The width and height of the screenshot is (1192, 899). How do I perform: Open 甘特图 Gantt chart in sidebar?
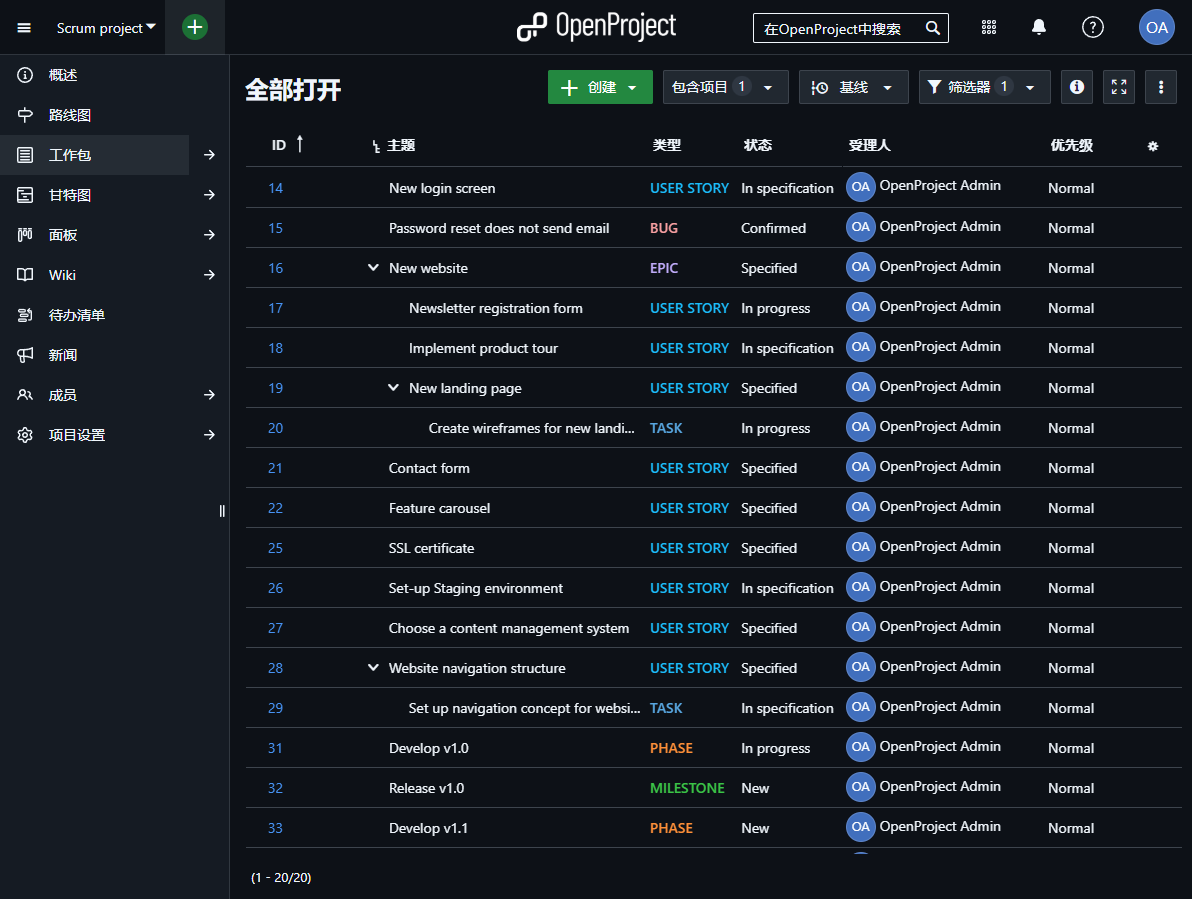(x=69, y=195)
